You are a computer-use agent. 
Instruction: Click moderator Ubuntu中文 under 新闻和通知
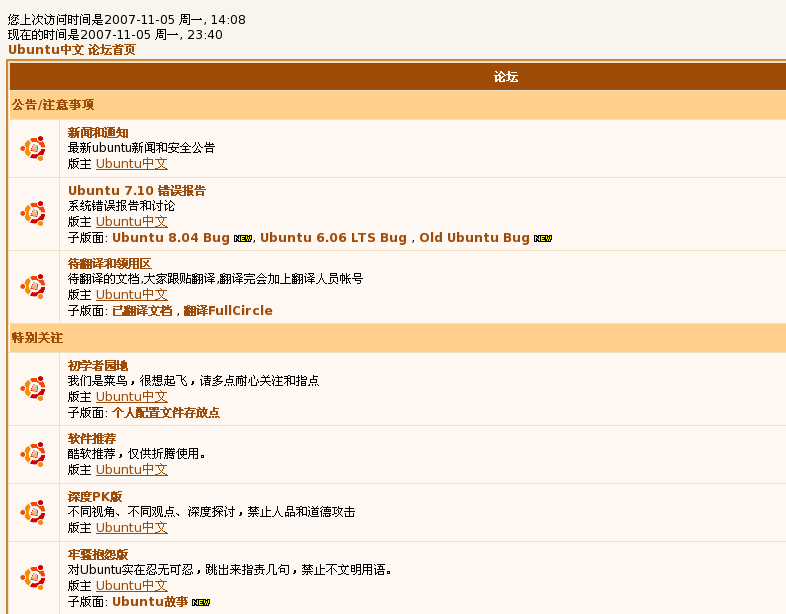click(x=132, y=164)
